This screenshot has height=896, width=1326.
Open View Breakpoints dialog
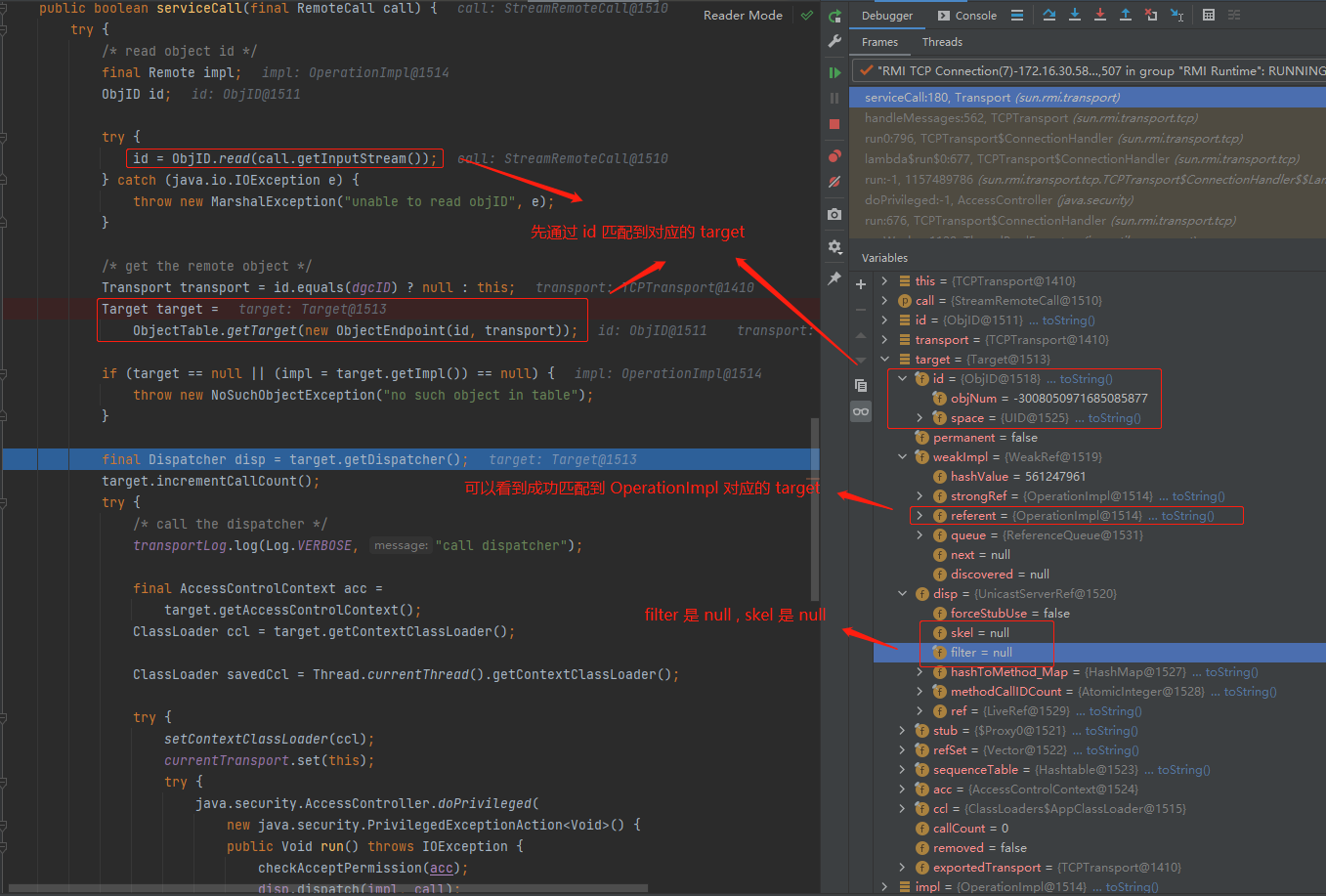tap(834, 156)
